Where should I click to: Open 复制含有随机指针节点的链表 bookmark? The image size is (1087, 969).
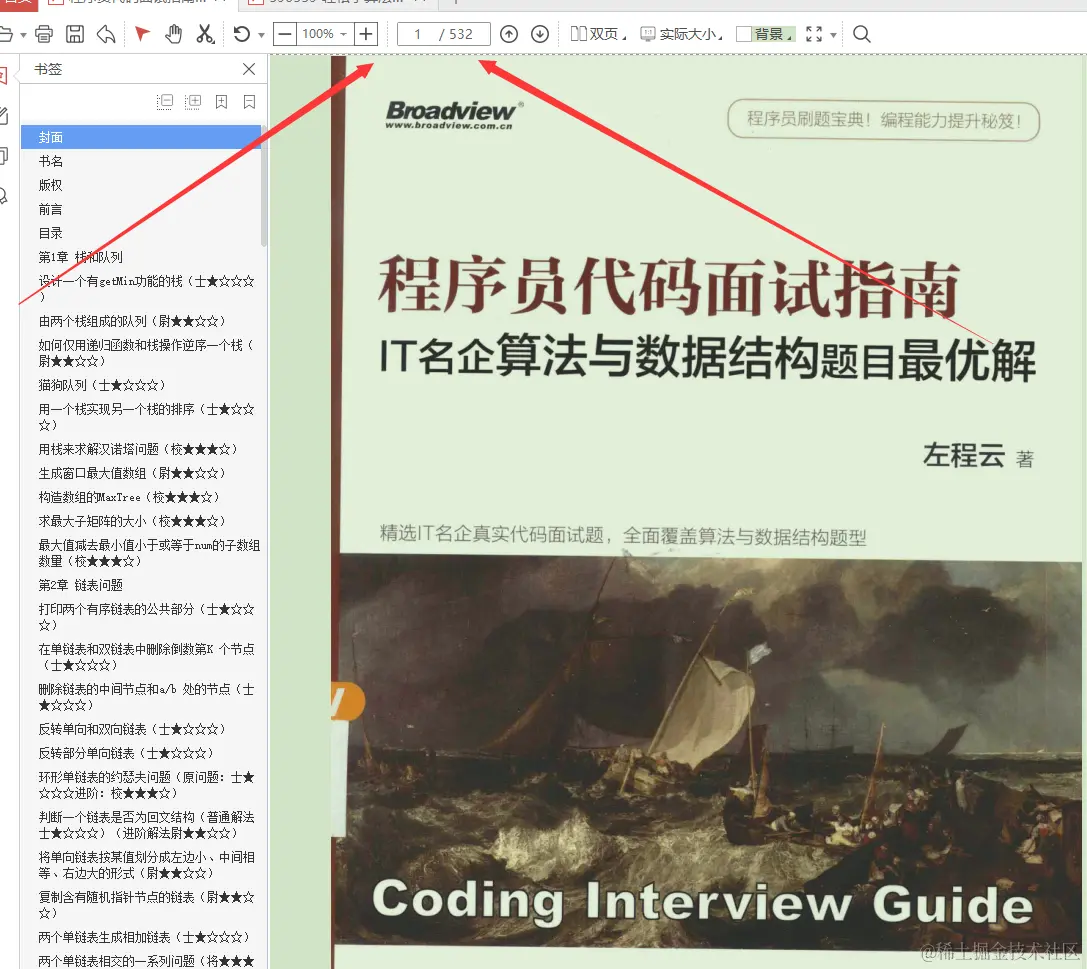(146, 905)
